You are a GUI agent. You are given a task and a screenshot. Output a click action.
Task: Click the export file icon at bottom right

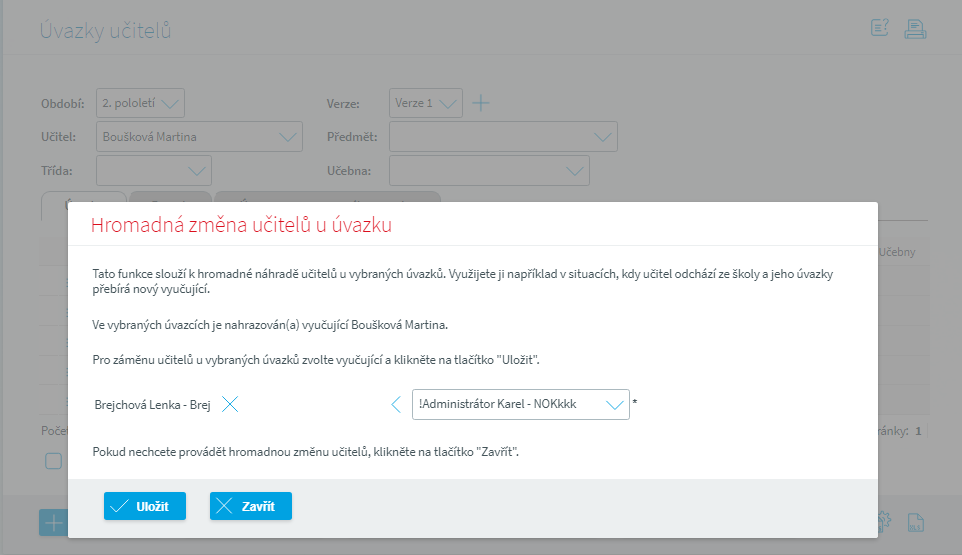(x=914, y=521)
